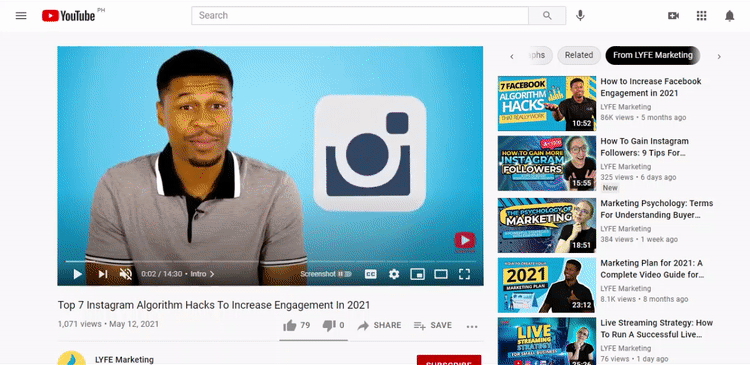Open the YouTube apps grid
This screenshot has width=750, height=365.
701,16
